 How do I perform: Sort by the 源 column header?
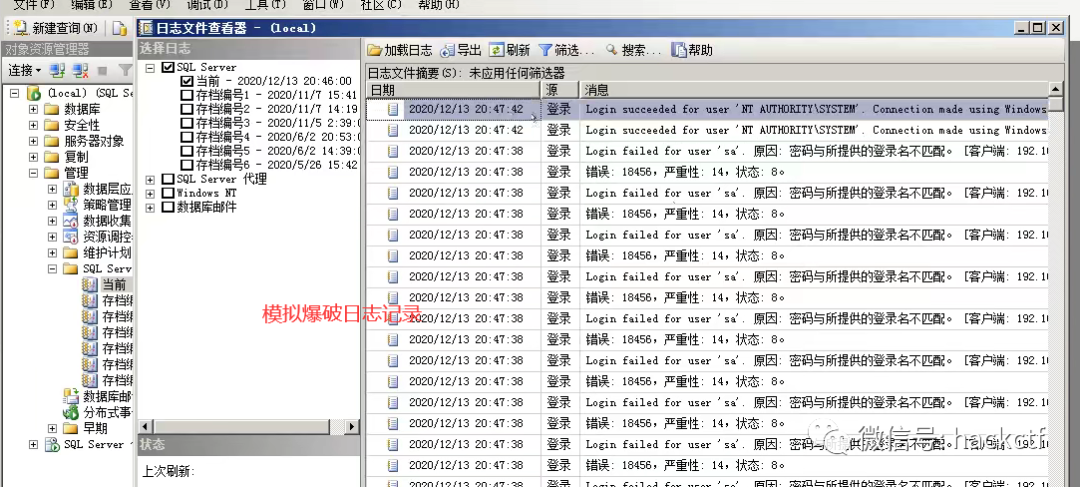560,90
